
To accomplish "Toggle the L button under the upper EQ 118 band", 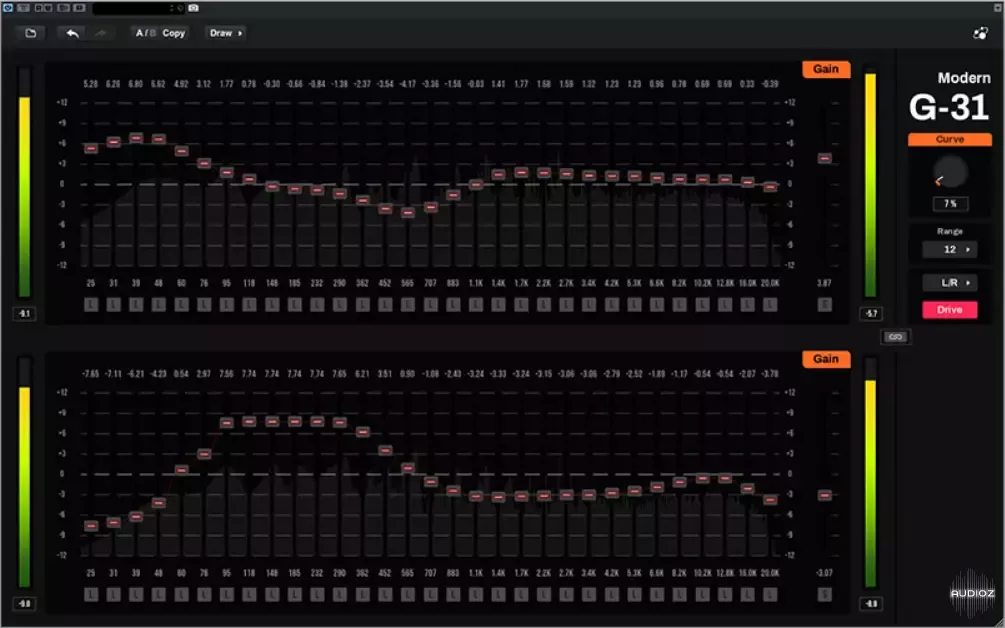I will point(249,304).
